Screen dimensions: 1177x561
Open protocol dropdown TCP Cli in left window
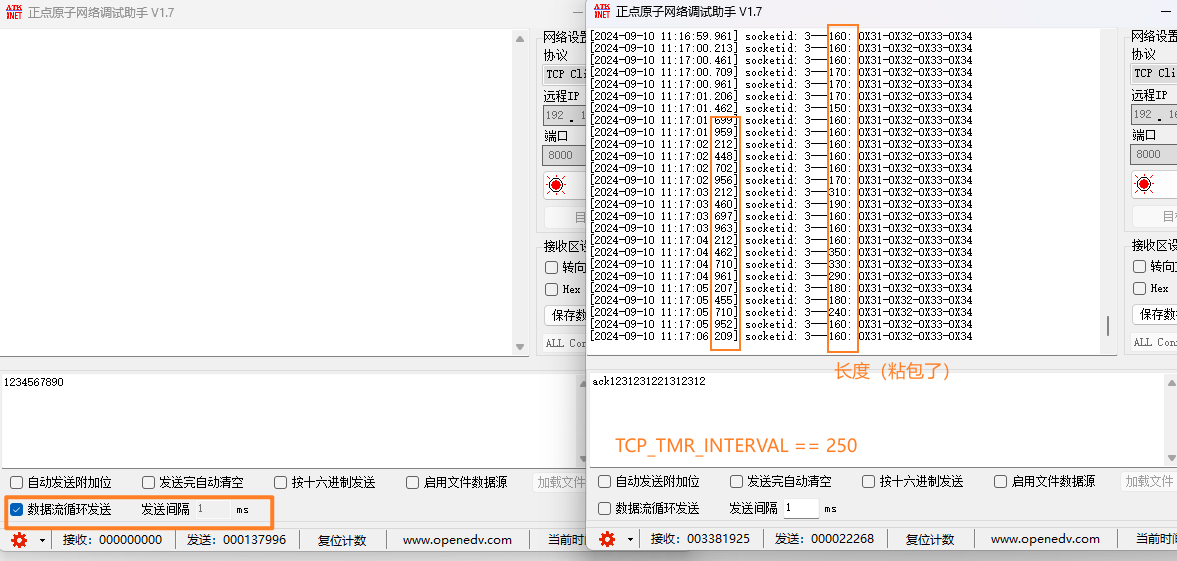pos(564,74)
